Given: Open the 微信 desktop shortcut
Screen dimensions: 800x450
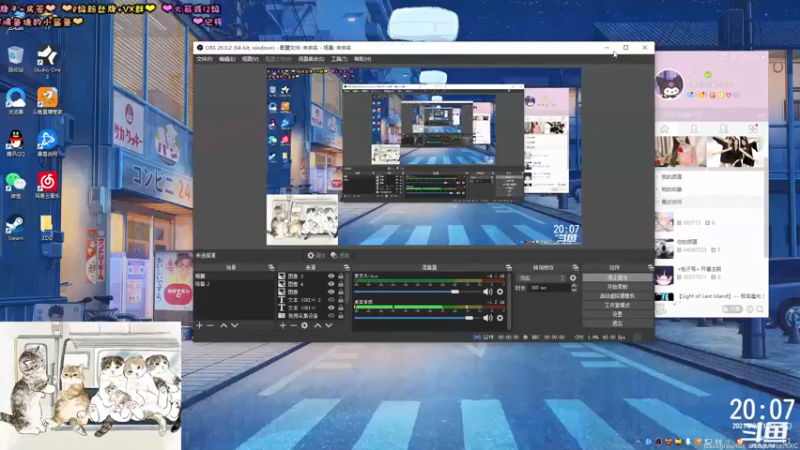Looking at the screenshot, I should (15, 185).
